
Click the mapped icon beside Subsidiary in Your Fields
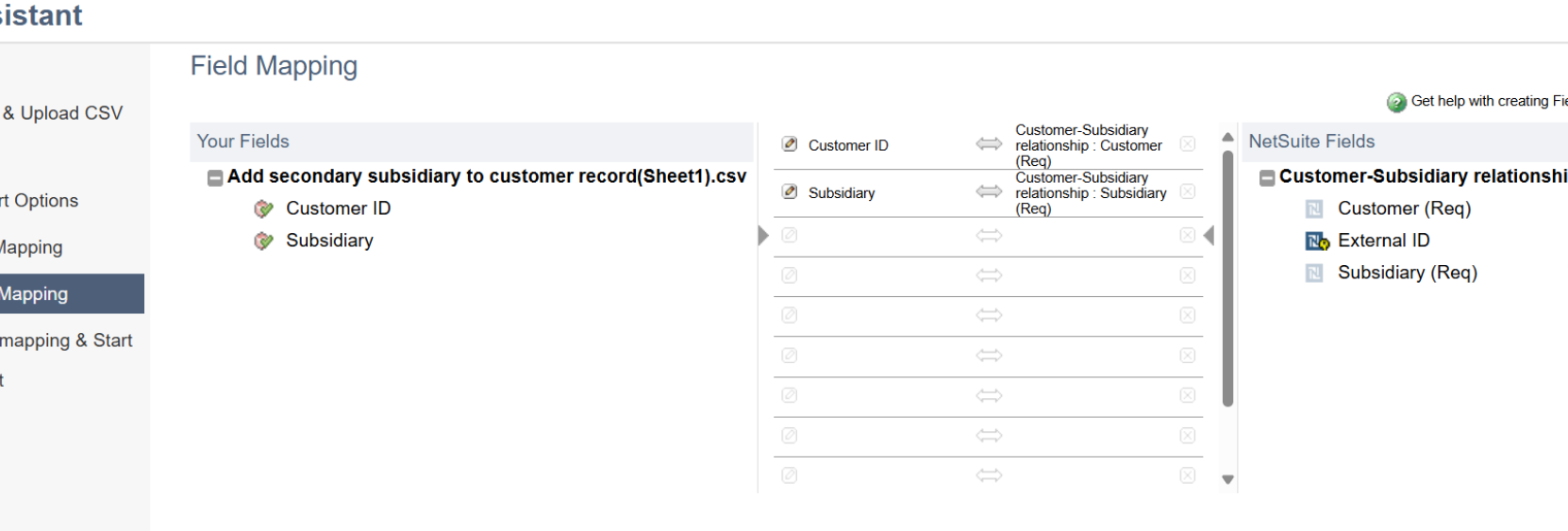(x=263, y=241)
